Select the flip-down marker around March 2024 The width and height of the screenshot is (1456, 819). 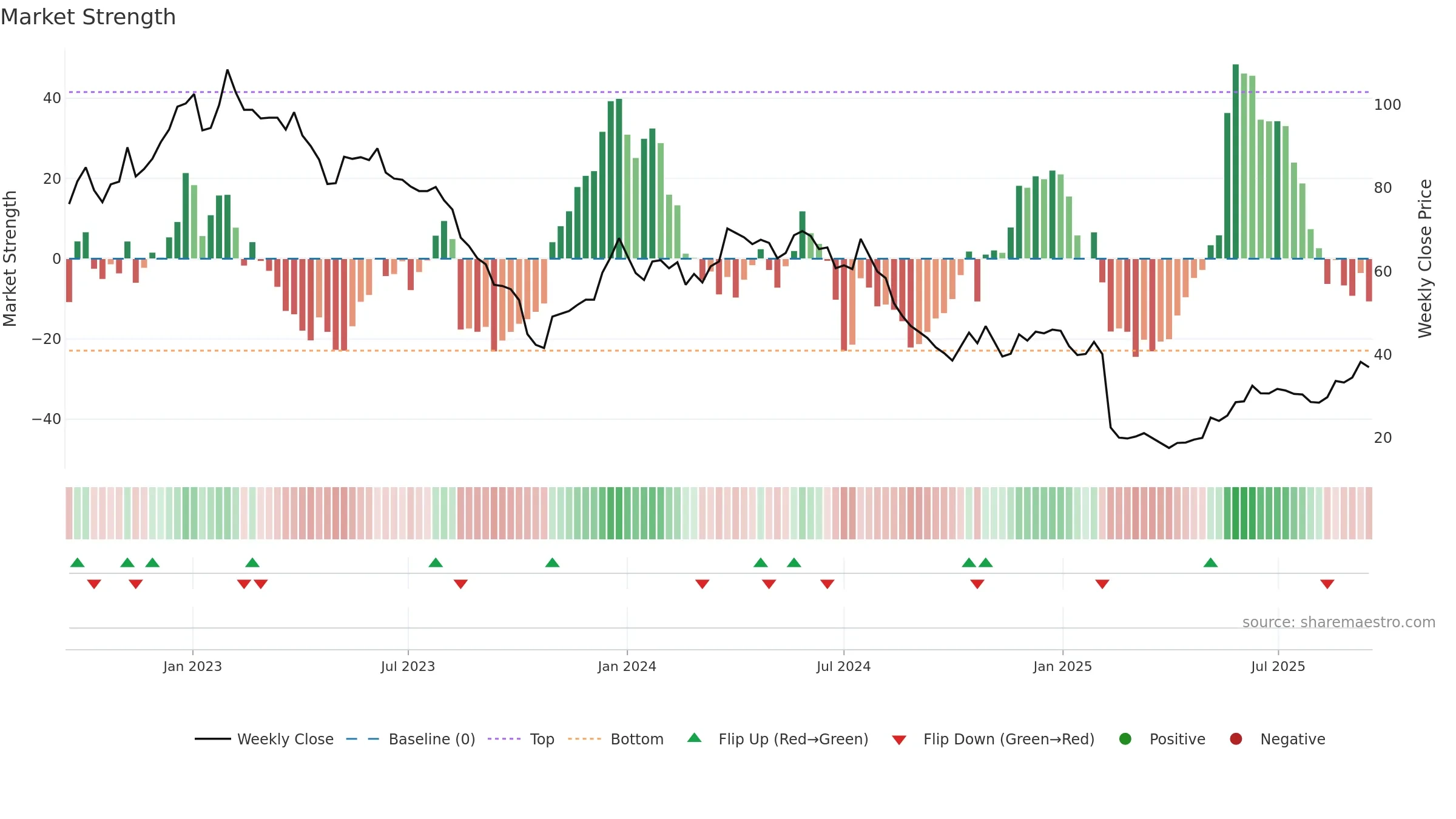tap(703, 584)
